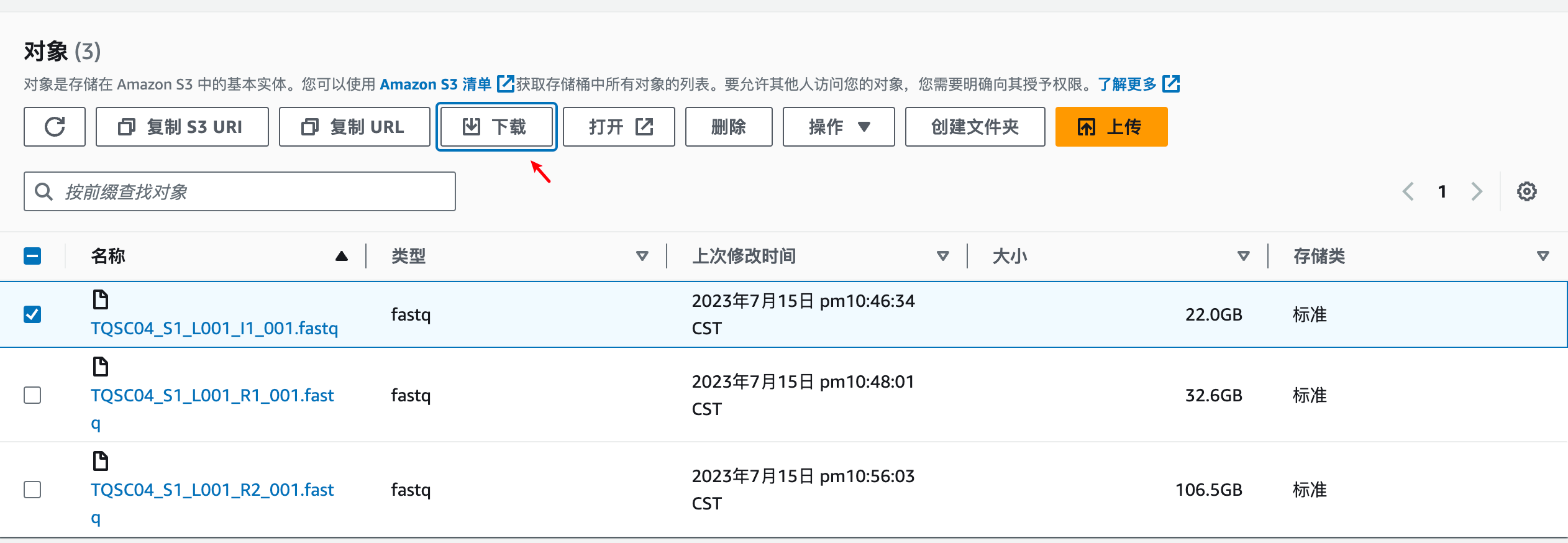Check the TQSC04_S1_L001_R1_001.fastq row checkbox
The height and width of the screenshot is (543, 1568).
pyautogui.click(x=32, y=395)
